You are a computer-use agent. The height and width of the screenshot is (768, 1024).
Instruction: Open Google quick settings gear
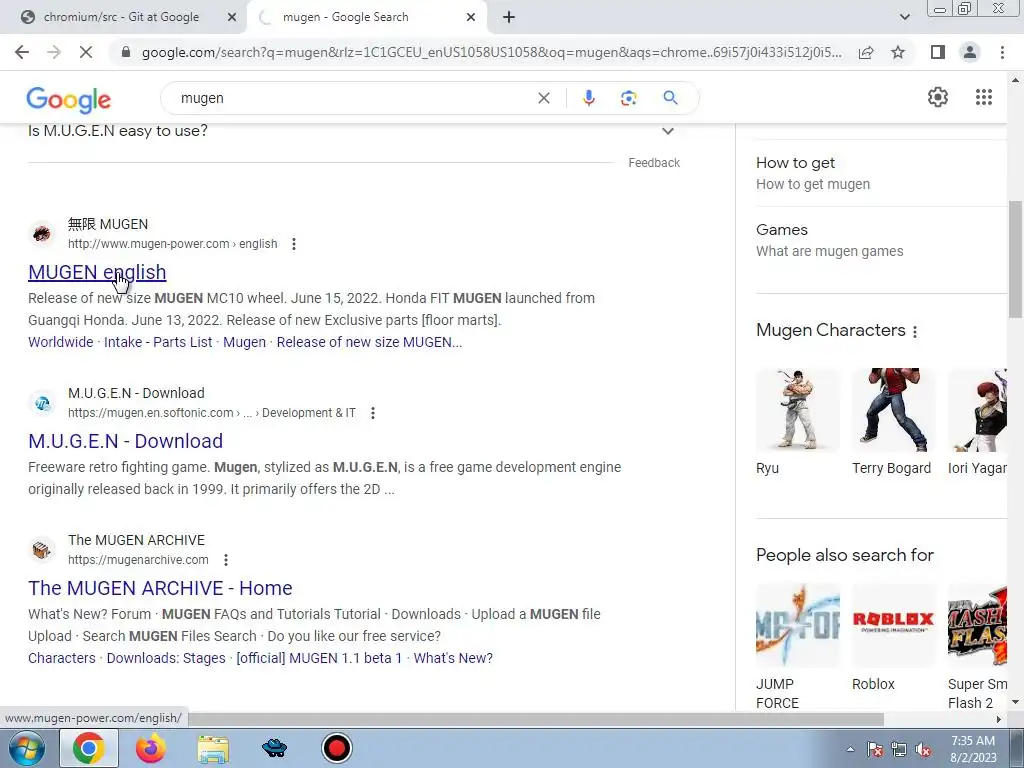938,97
